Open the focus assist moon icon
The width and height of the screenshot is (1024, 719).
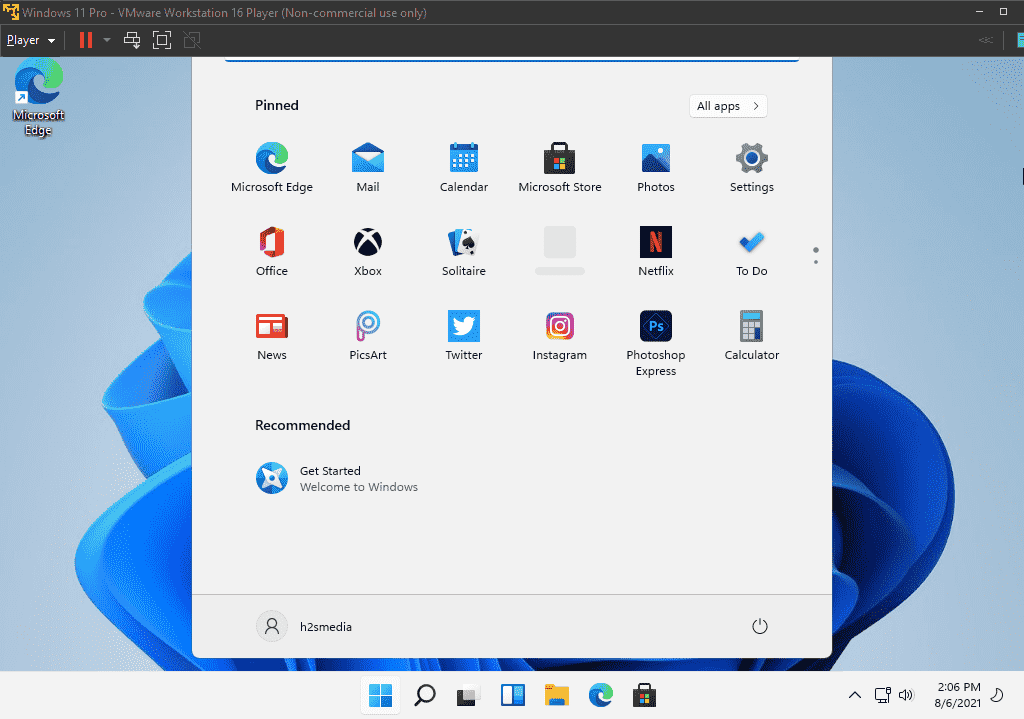997,695
